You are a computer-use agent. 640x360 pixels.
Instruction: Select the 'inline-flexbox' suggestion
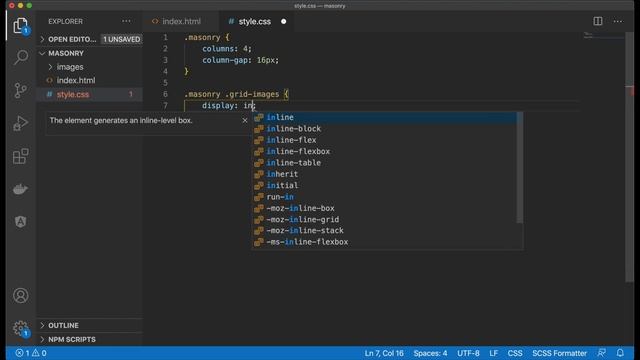pyautogui.click(x=384, y=151)
